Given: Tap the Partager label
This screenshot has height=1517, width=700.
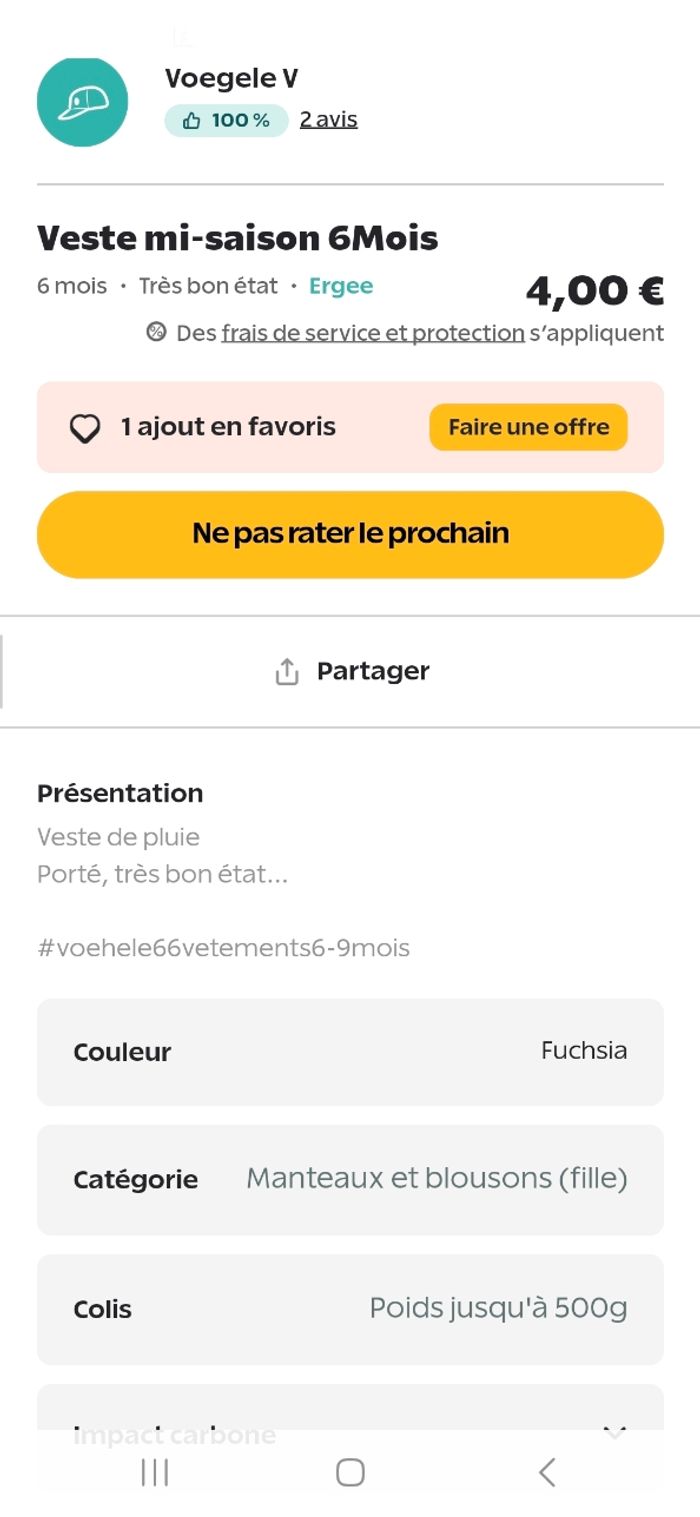Looking at the screenshot, I should (372, 671).
